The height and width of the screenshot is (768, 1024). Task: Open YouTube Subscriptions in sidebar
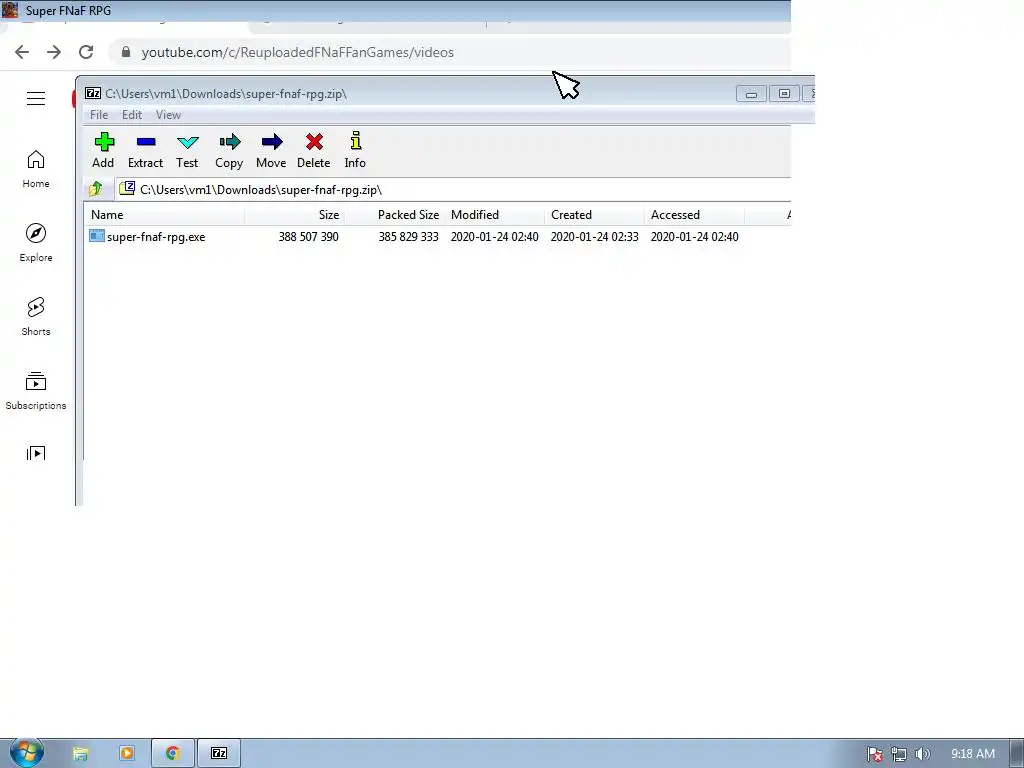36,391
